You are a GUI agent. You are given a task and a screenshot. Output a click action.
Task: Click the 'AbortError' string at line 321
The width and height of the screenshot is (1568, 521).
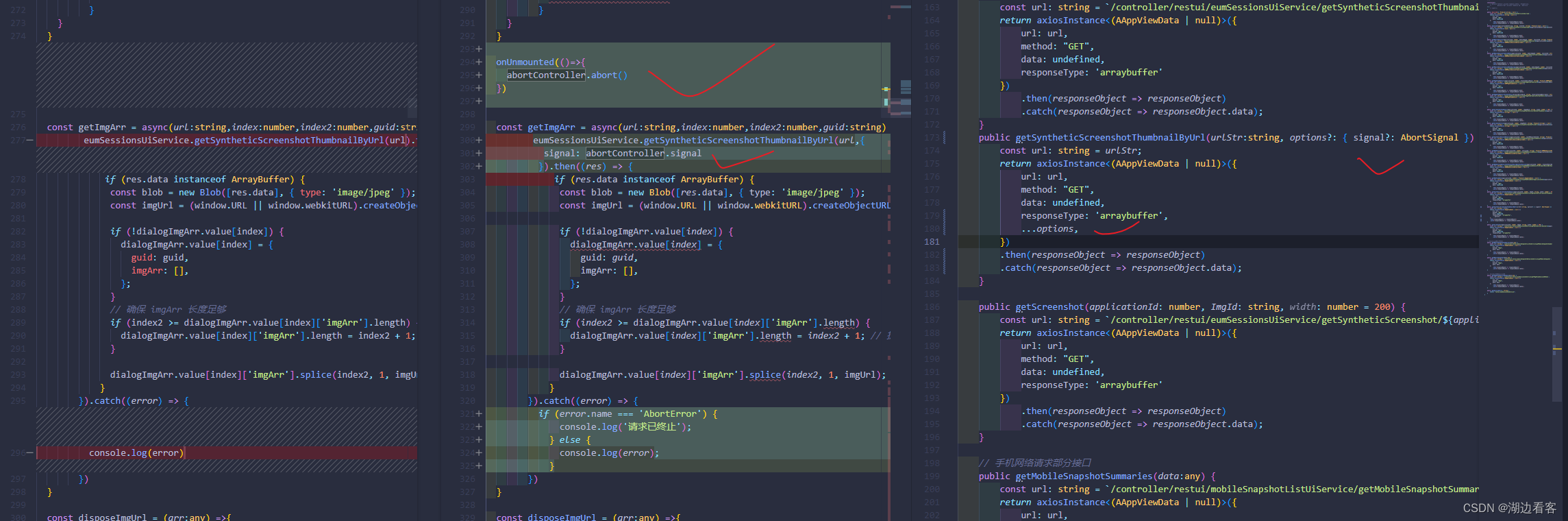[x=671, y=413]
